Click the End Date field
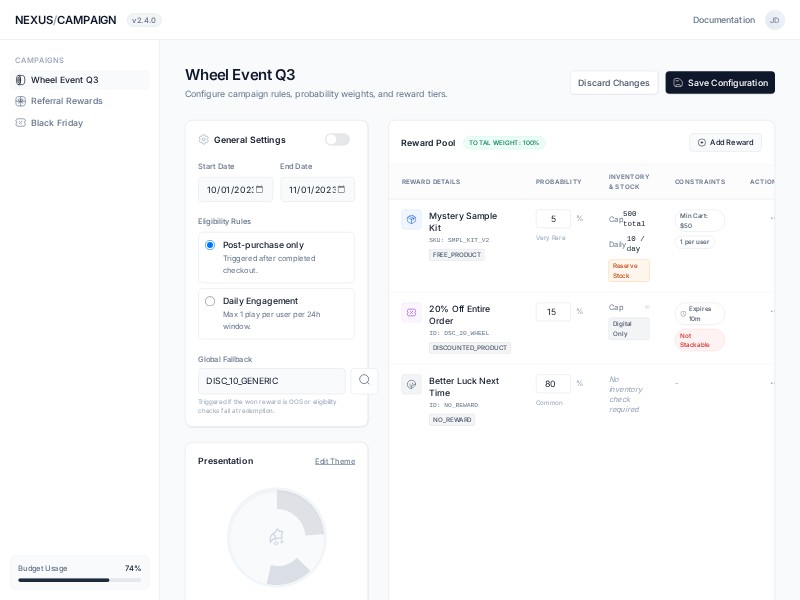 pos(317,190)
